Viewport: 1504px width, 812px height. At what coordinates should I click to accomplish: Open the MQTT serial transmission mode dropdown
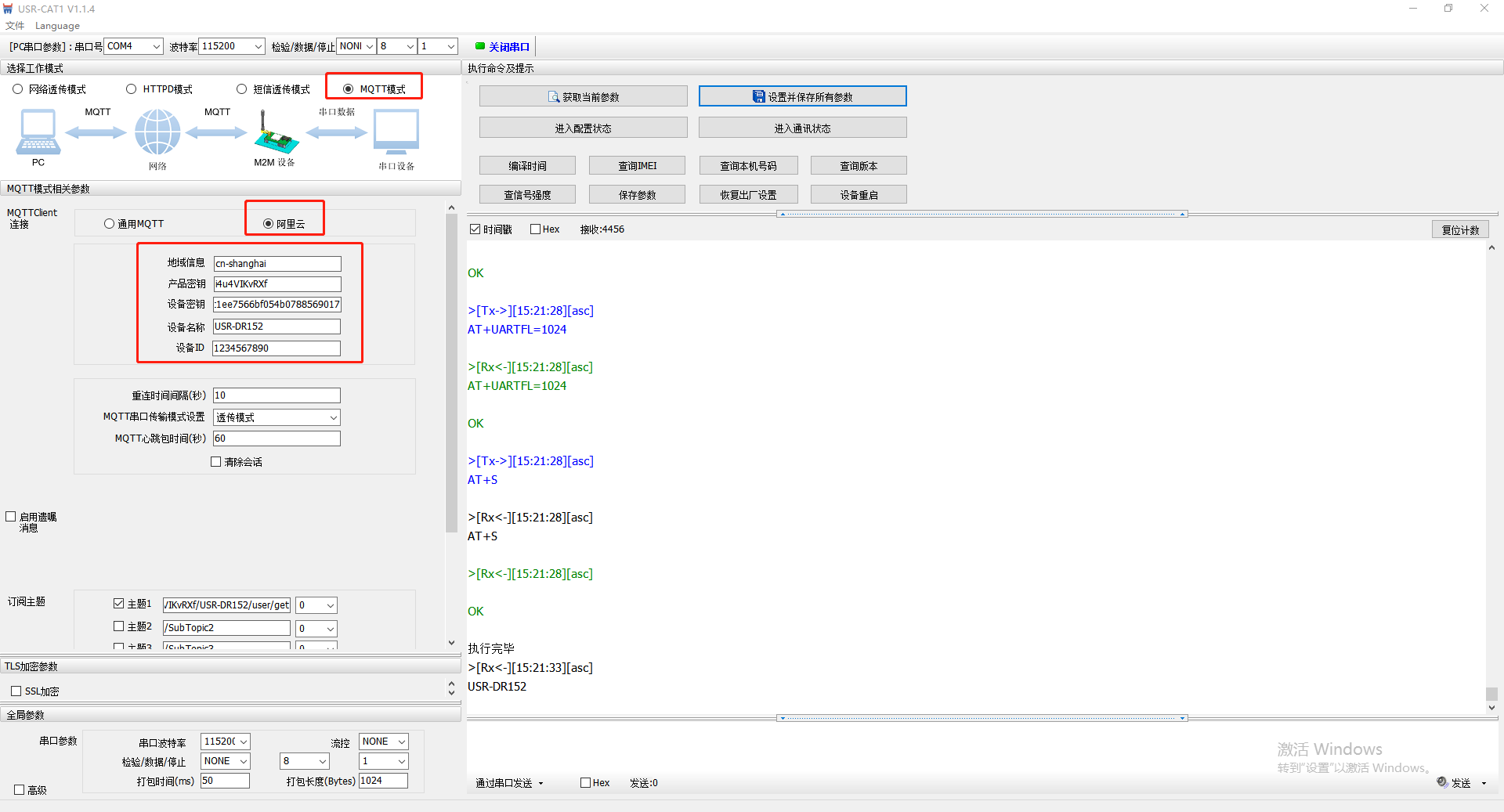tap(277, 417)
